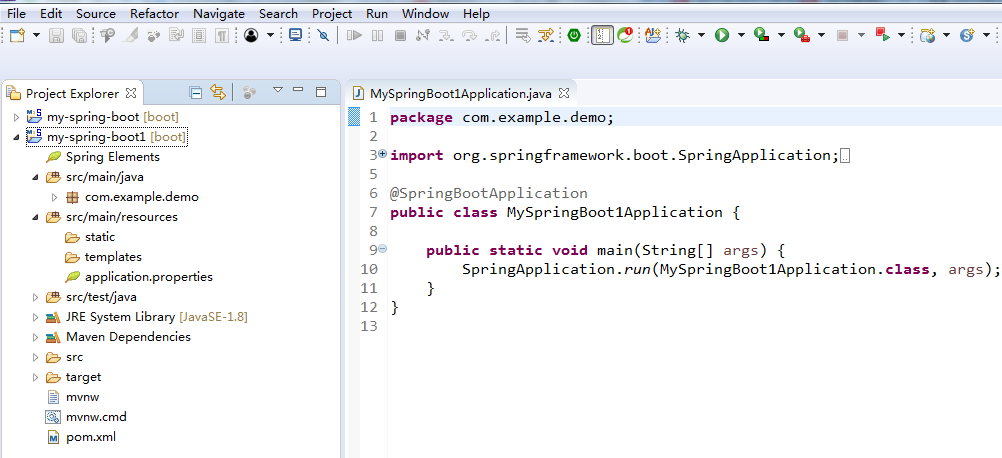Collapse All in Project Explorer
The image size is (1002, 458).
pyautogui.click(x=196, y=93)
